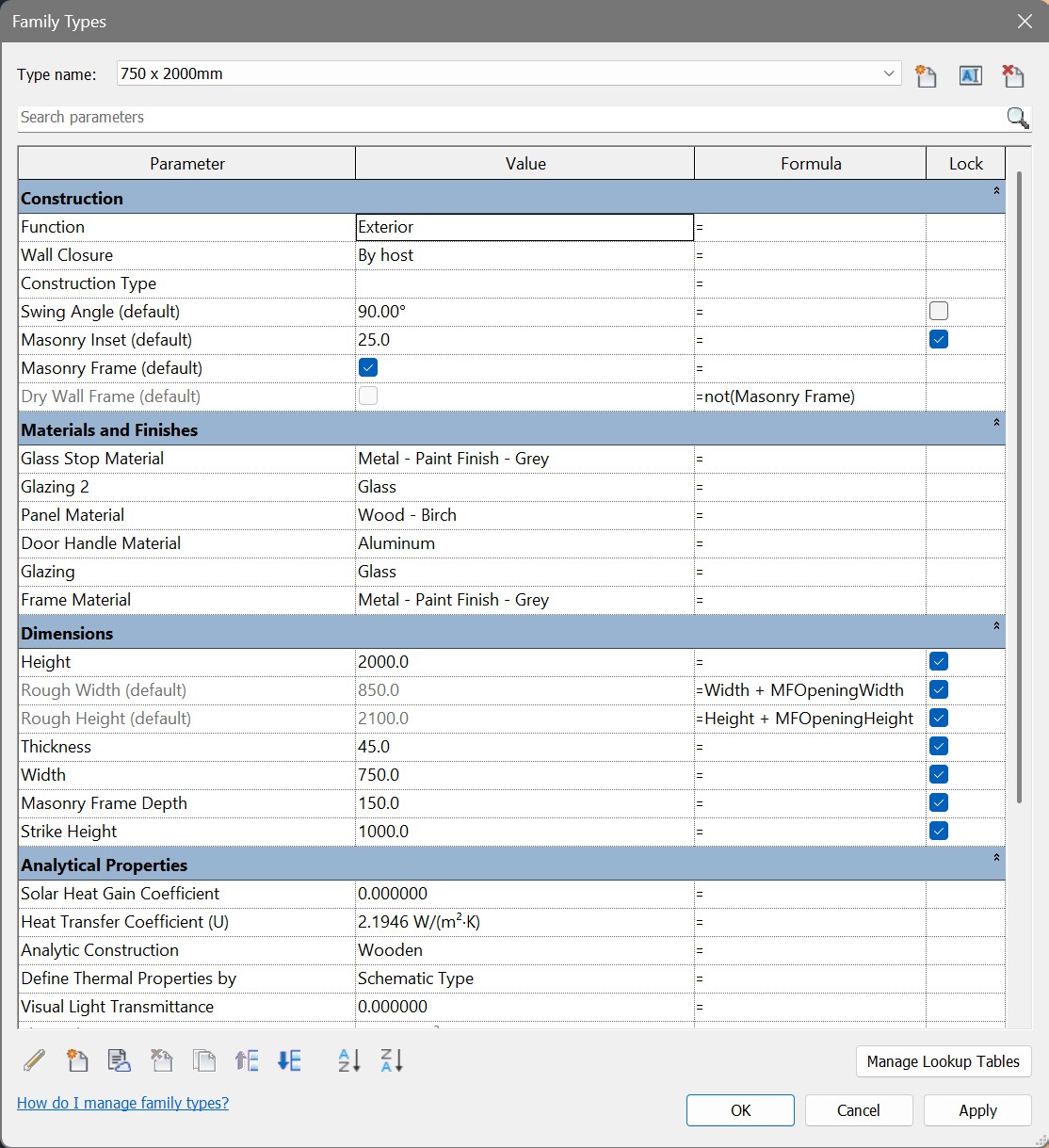This screenshot has height=1148, width=1049.
Task: Click the Frame Material value
Action: (x=524, y=600)
